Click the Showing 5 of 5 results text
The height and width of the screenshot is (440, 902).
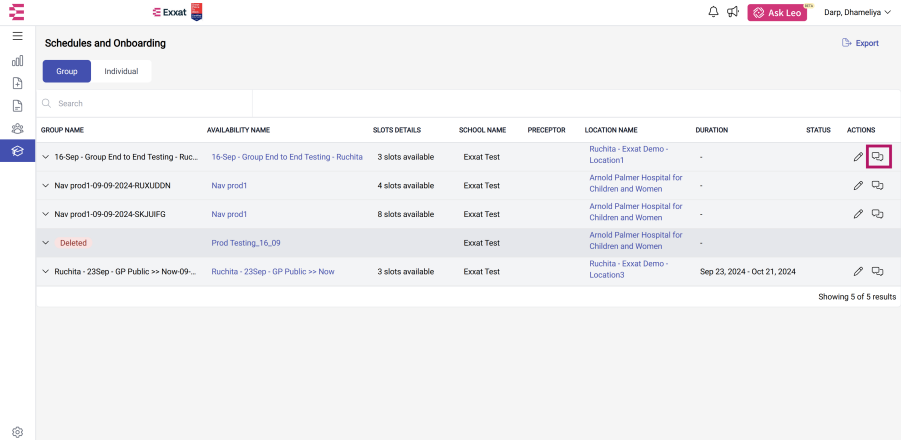pos(857,297)
